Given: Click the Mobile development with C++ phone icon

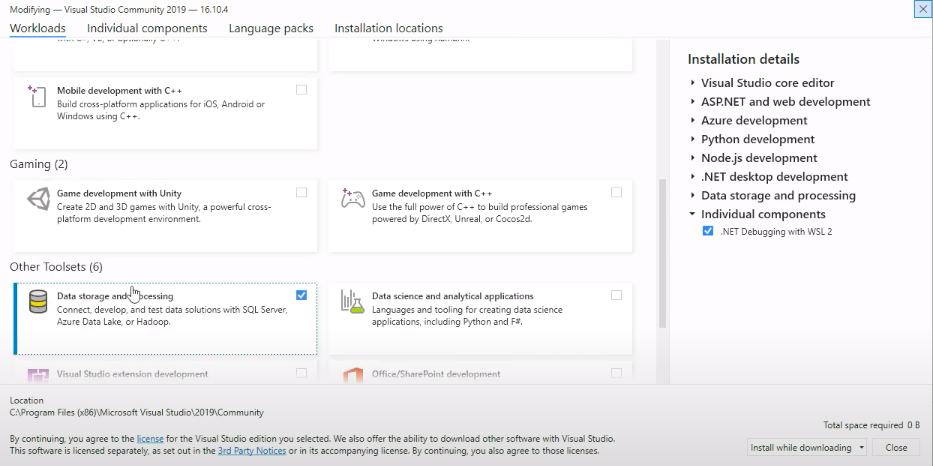Looking at the screenshot, I should (x=37, y=96).
